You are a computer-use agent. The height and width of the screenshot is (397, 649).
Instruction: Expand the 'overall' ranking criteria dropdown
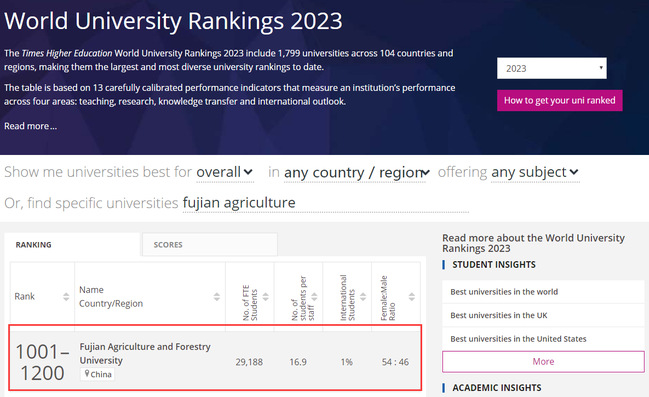(224, 172)
